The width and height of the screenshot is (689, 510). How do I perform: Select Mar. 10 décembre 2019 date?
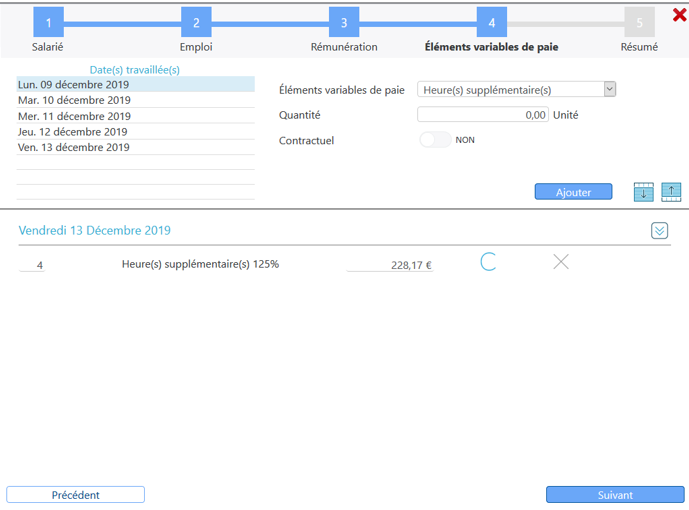click(74, 101)
